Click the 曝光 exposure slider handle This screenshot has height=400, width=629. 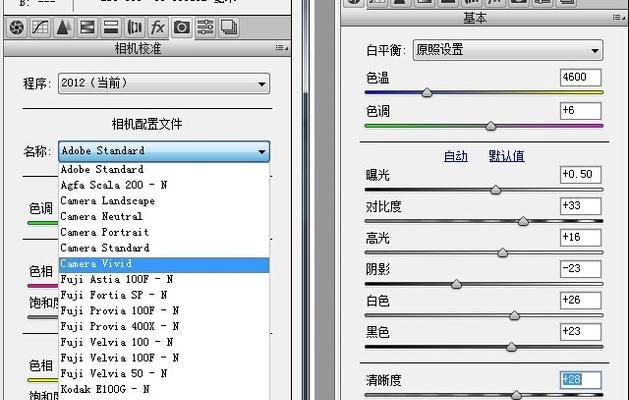(x=496, y=190)
